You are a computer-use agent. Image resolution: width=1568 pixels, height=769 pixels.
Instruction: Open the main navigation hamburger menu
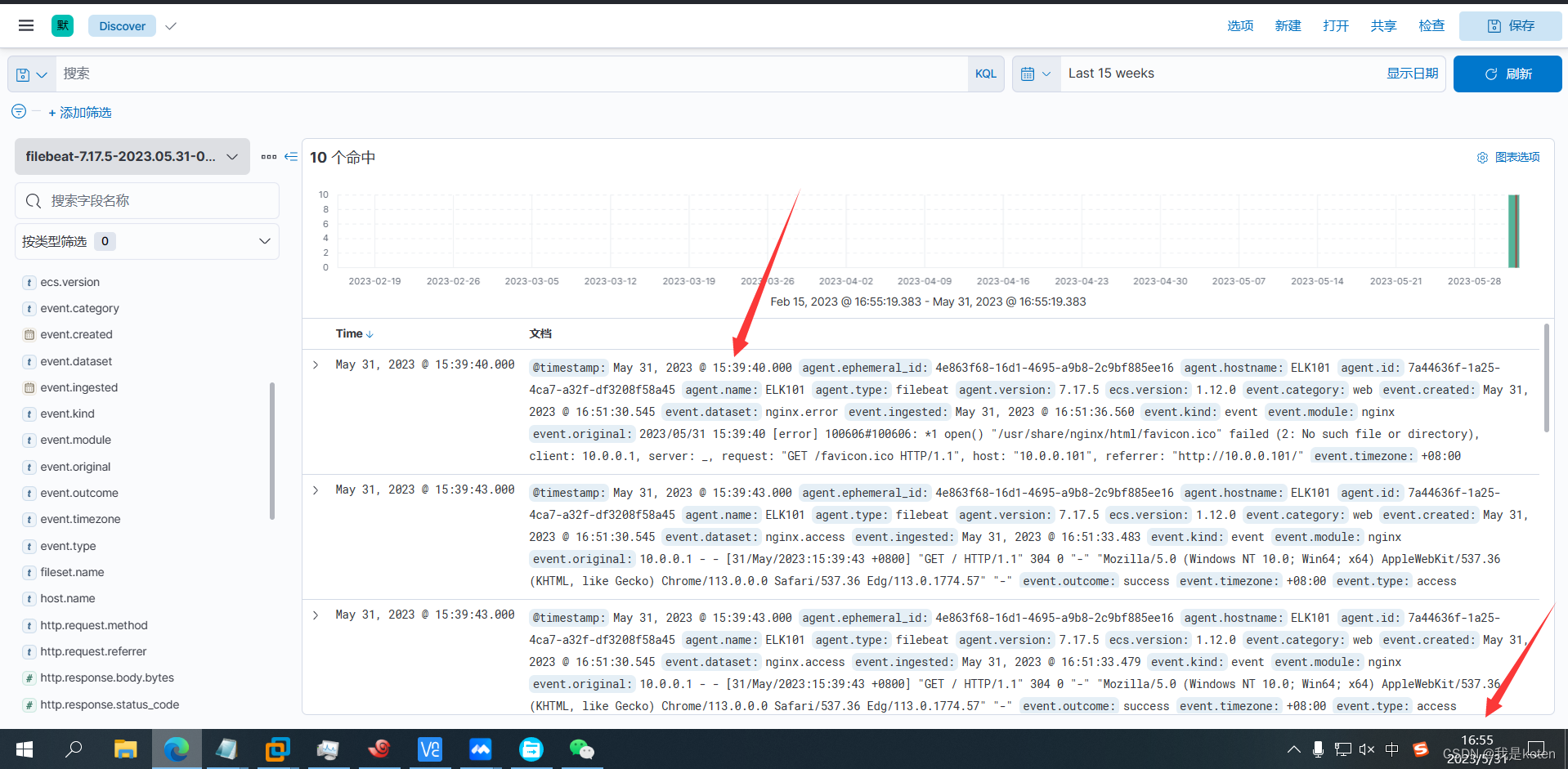pyautogui.click(x=25, y=25)
